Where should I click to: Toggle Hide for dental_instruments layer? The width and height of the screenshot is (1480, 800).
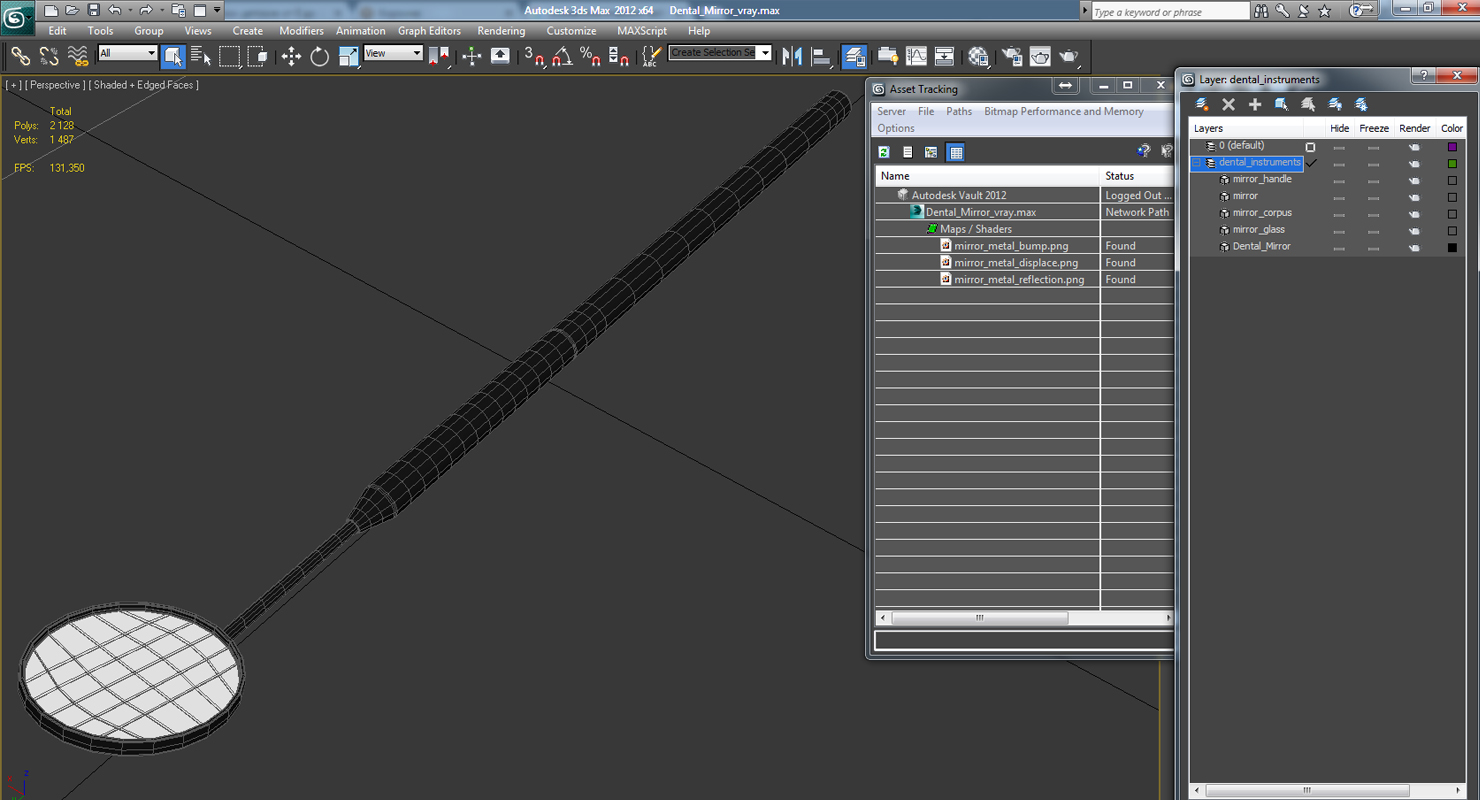1339,163
